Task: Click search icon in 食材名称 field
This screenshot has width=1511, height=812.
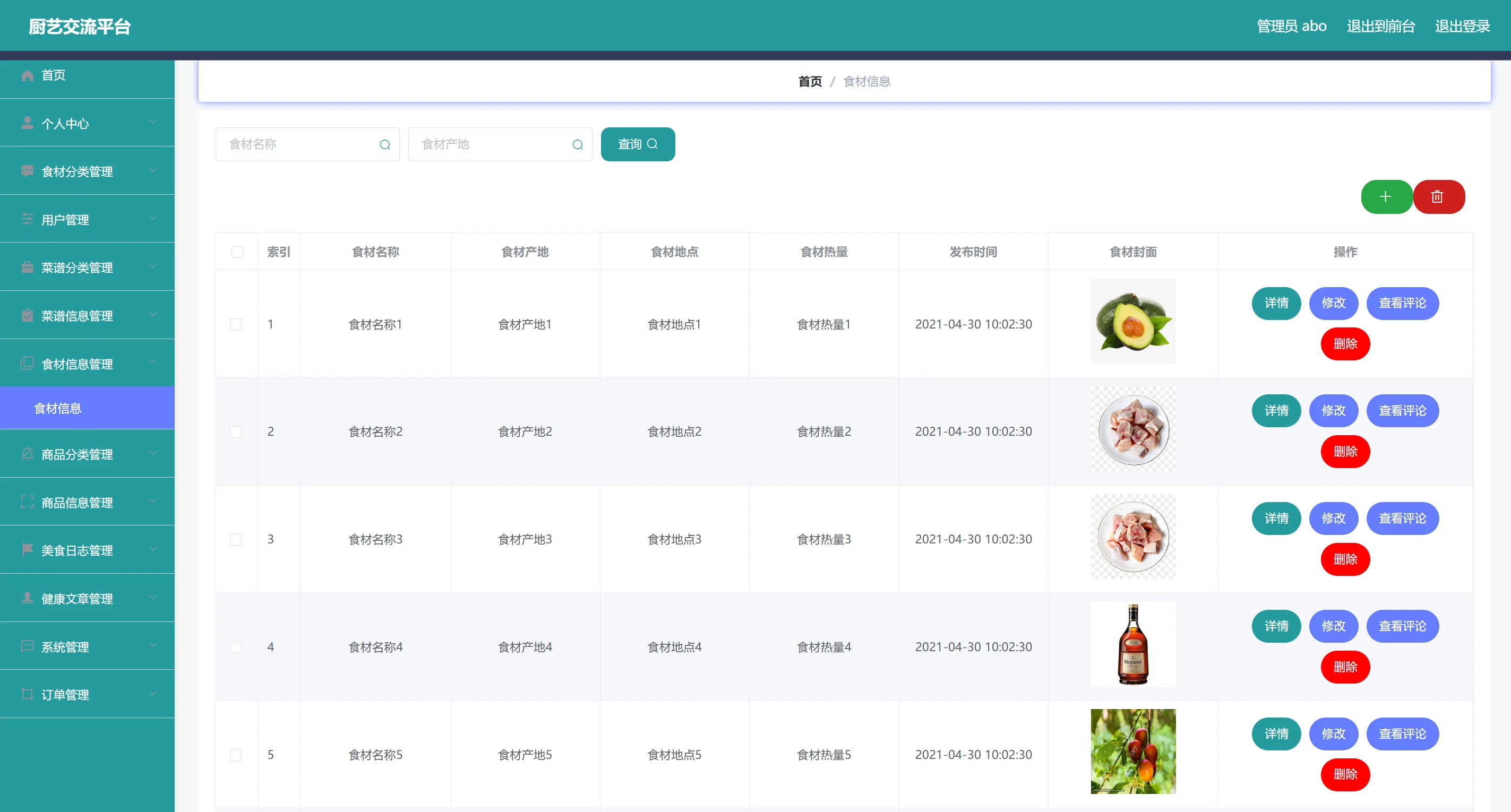Action: [385, 144]
